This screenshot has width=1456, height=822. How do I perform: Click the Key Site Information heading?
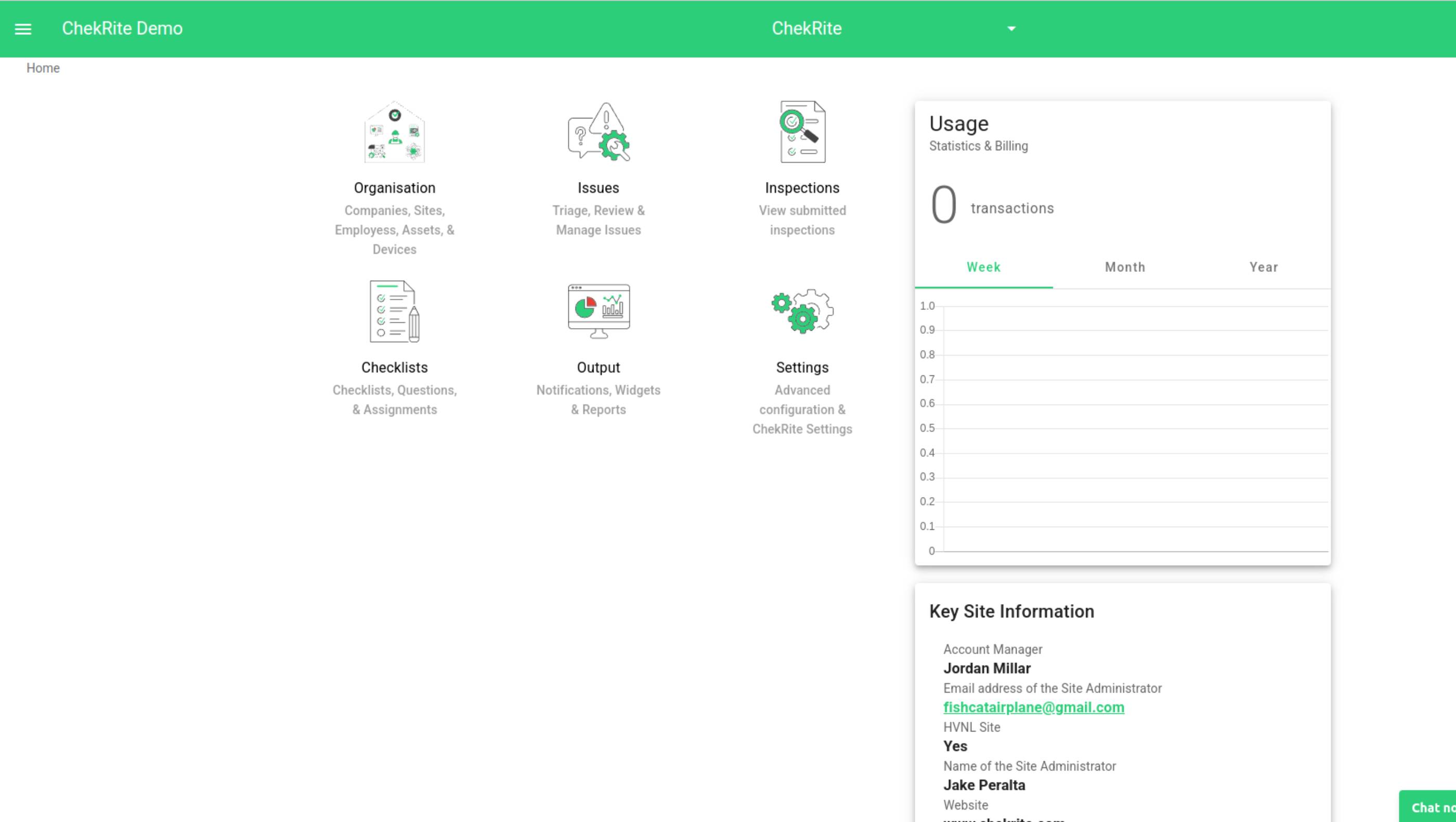[1012, 612]
